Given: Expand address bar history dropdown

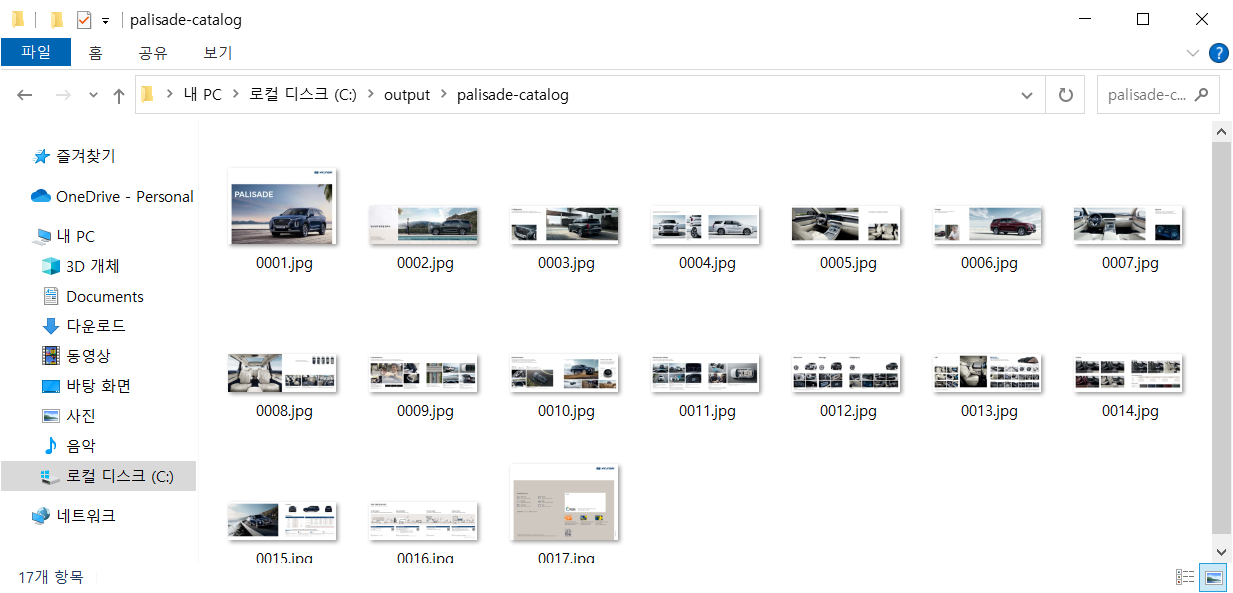Looking at the screenshot, I should (x=1027, y=95).
